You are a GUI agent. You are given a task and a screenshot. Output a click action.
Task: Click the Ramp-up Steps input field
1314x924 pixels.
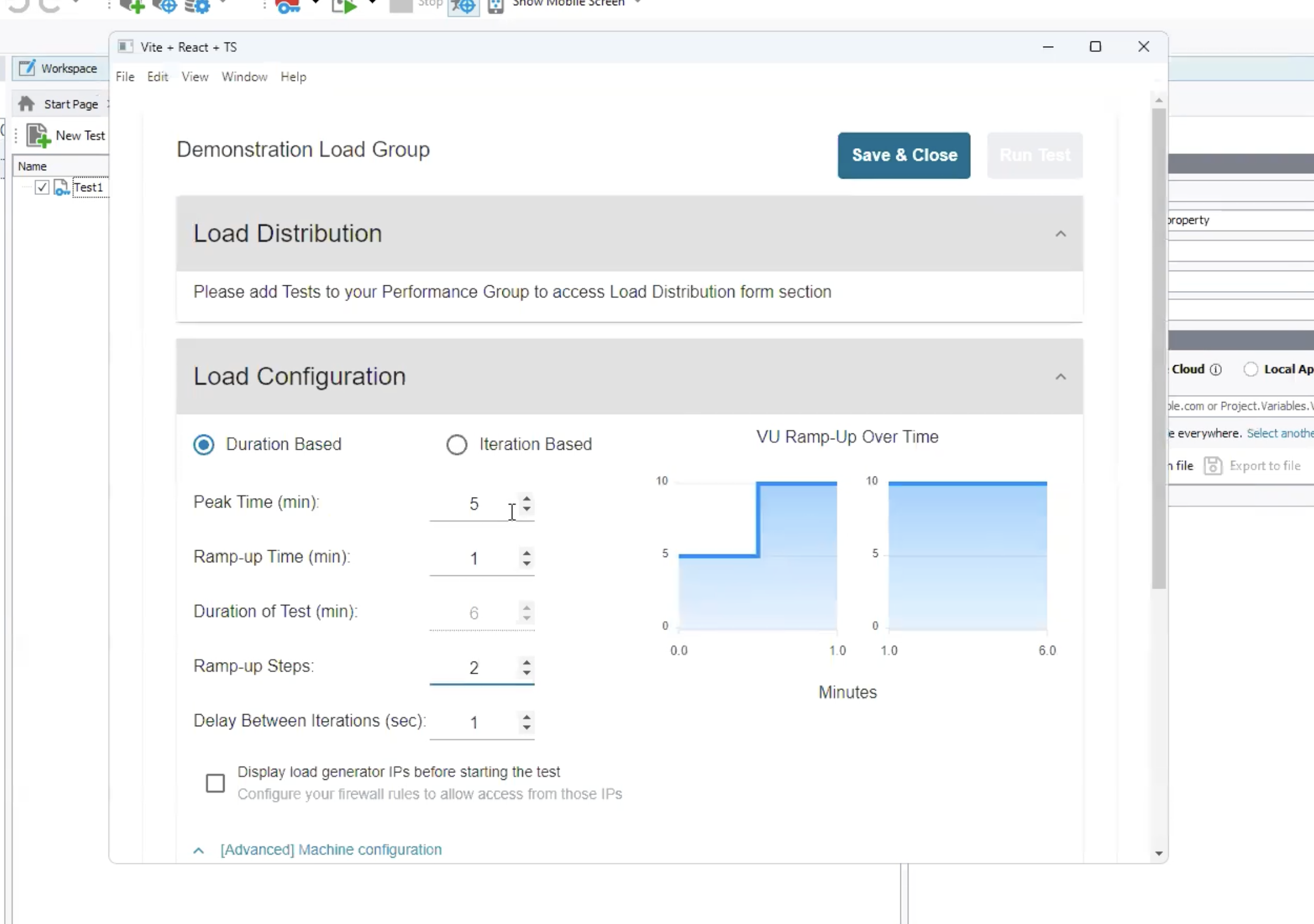[x=473, y=667]
